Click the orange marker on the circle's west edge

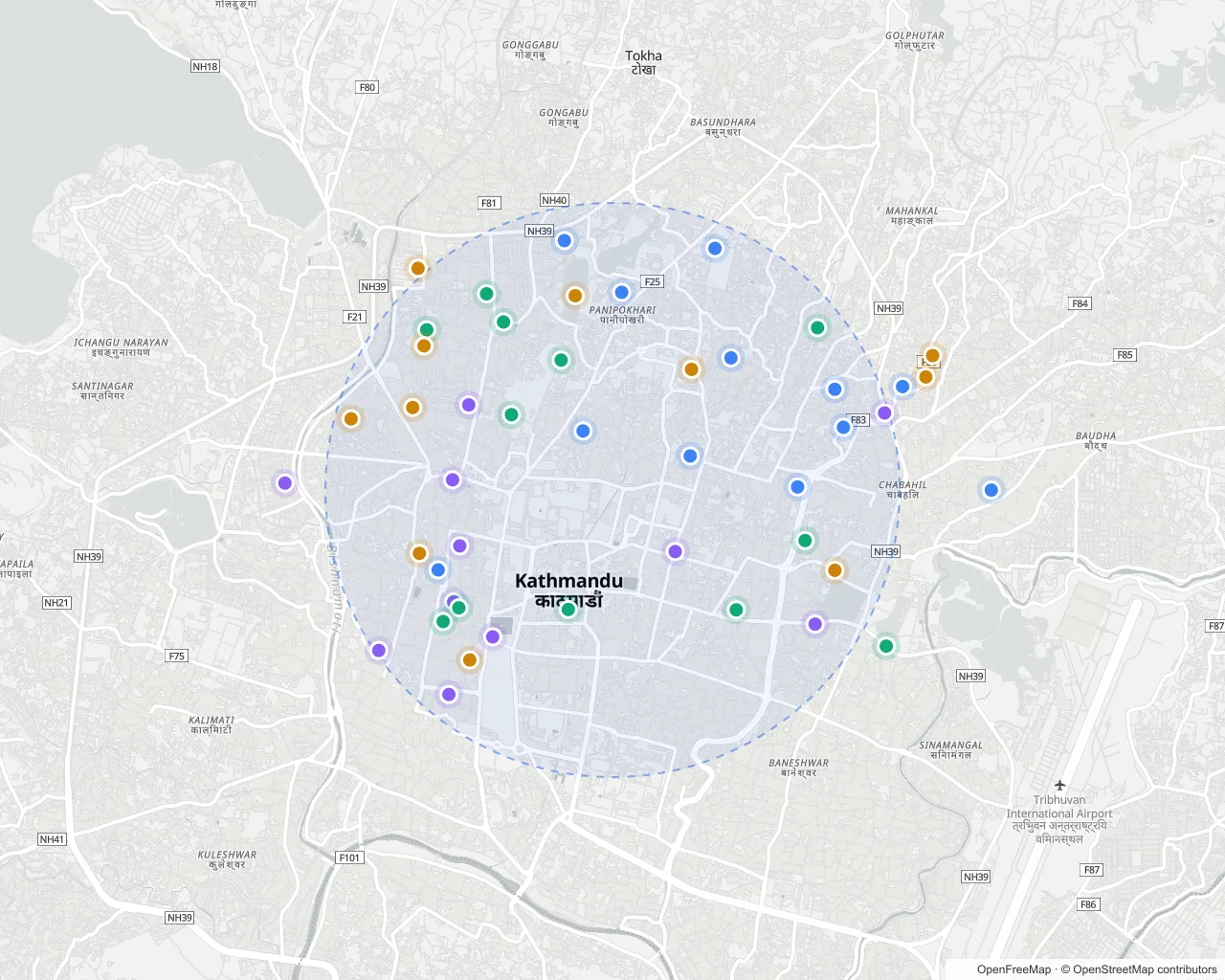click(x=351, y=418)
